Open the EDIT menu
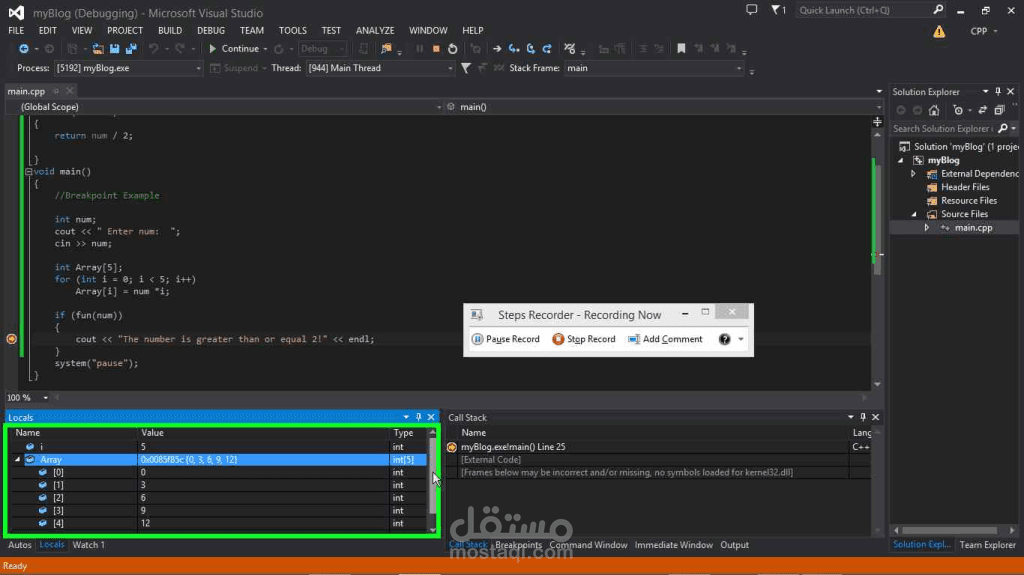Viewport: 1024px width, 575px height. point(48,31)
